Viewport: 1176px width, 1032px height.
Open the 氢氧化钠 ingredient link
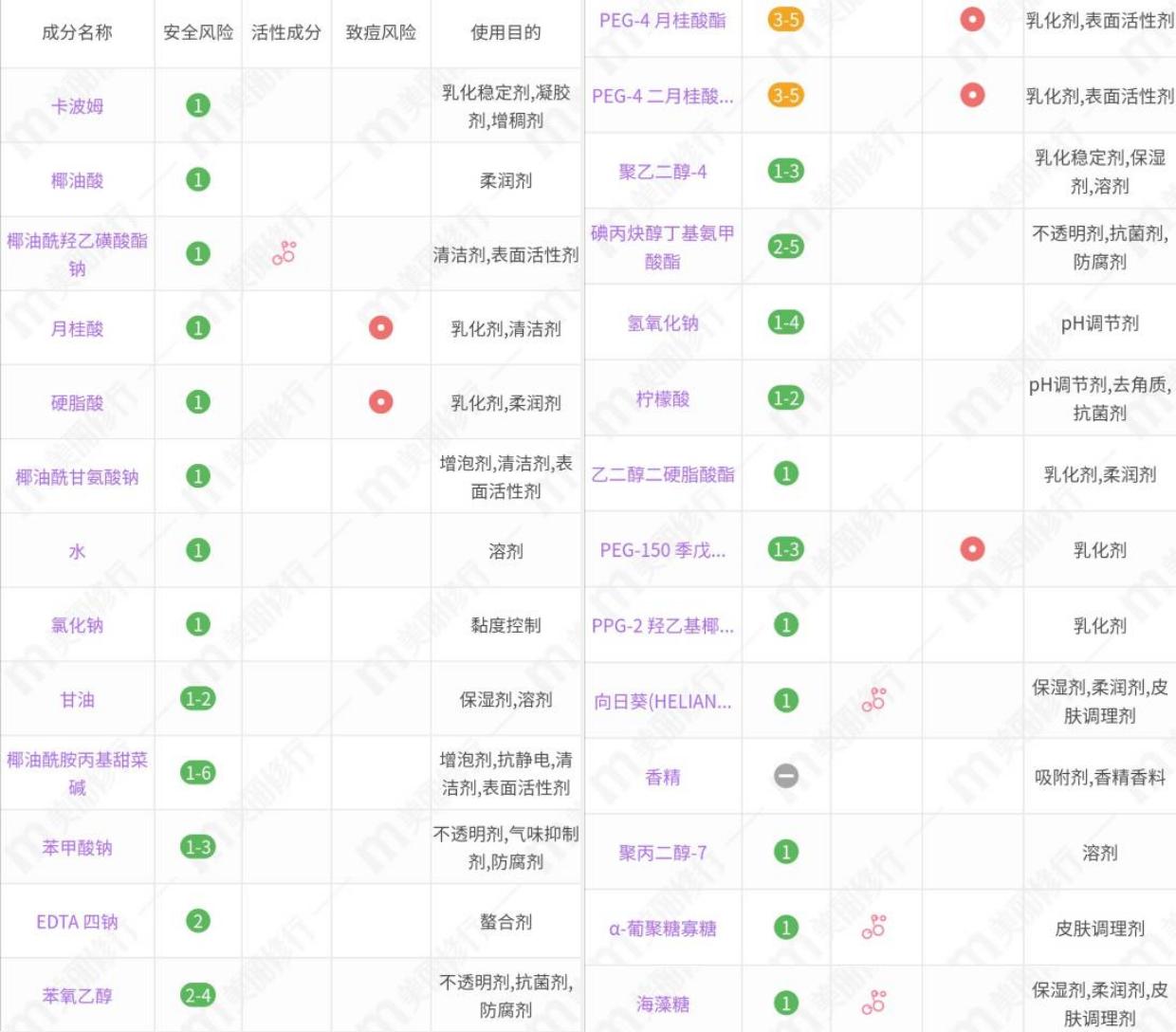click(662, 322)
